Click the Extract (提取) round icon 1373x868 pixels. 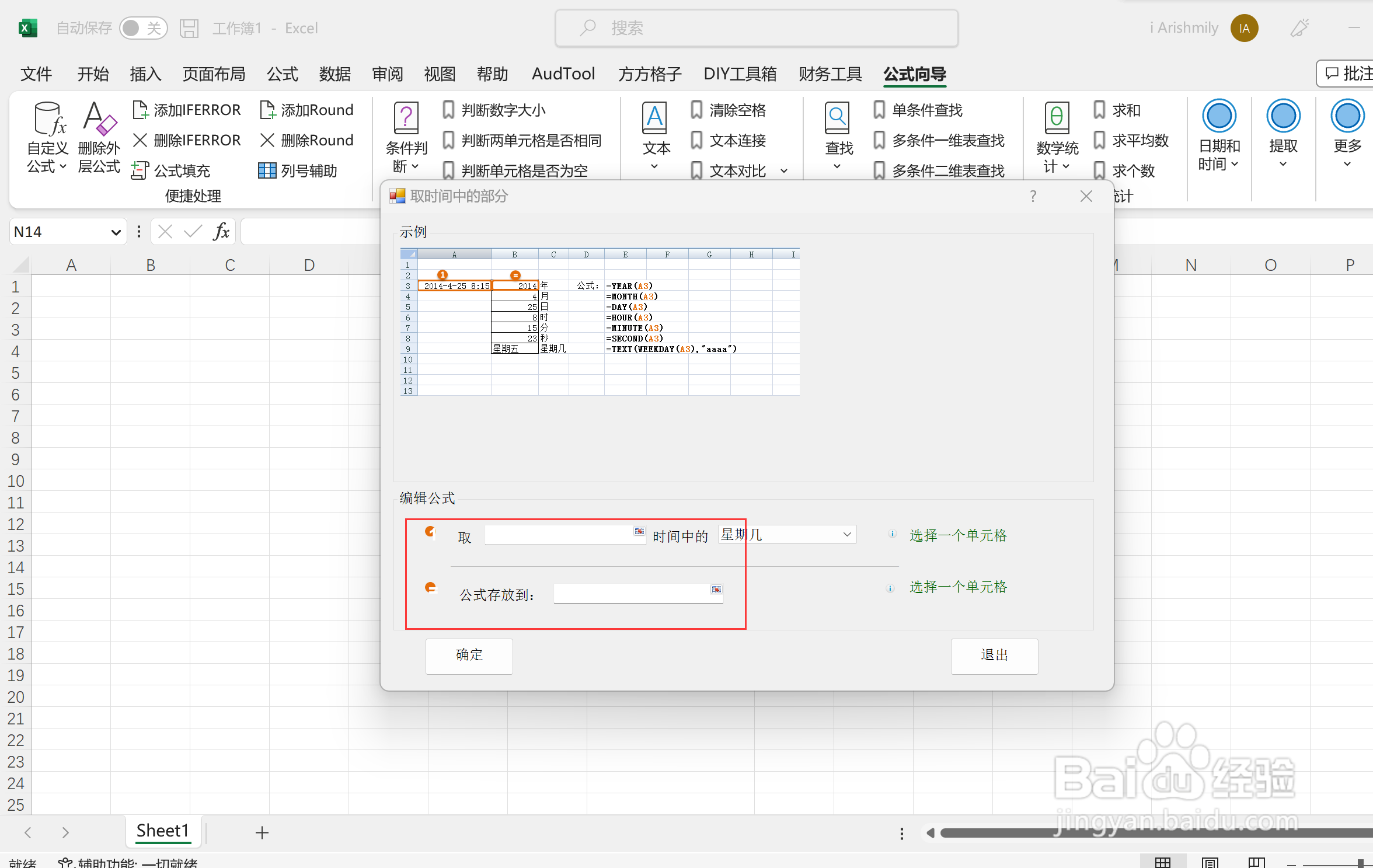1283,117
